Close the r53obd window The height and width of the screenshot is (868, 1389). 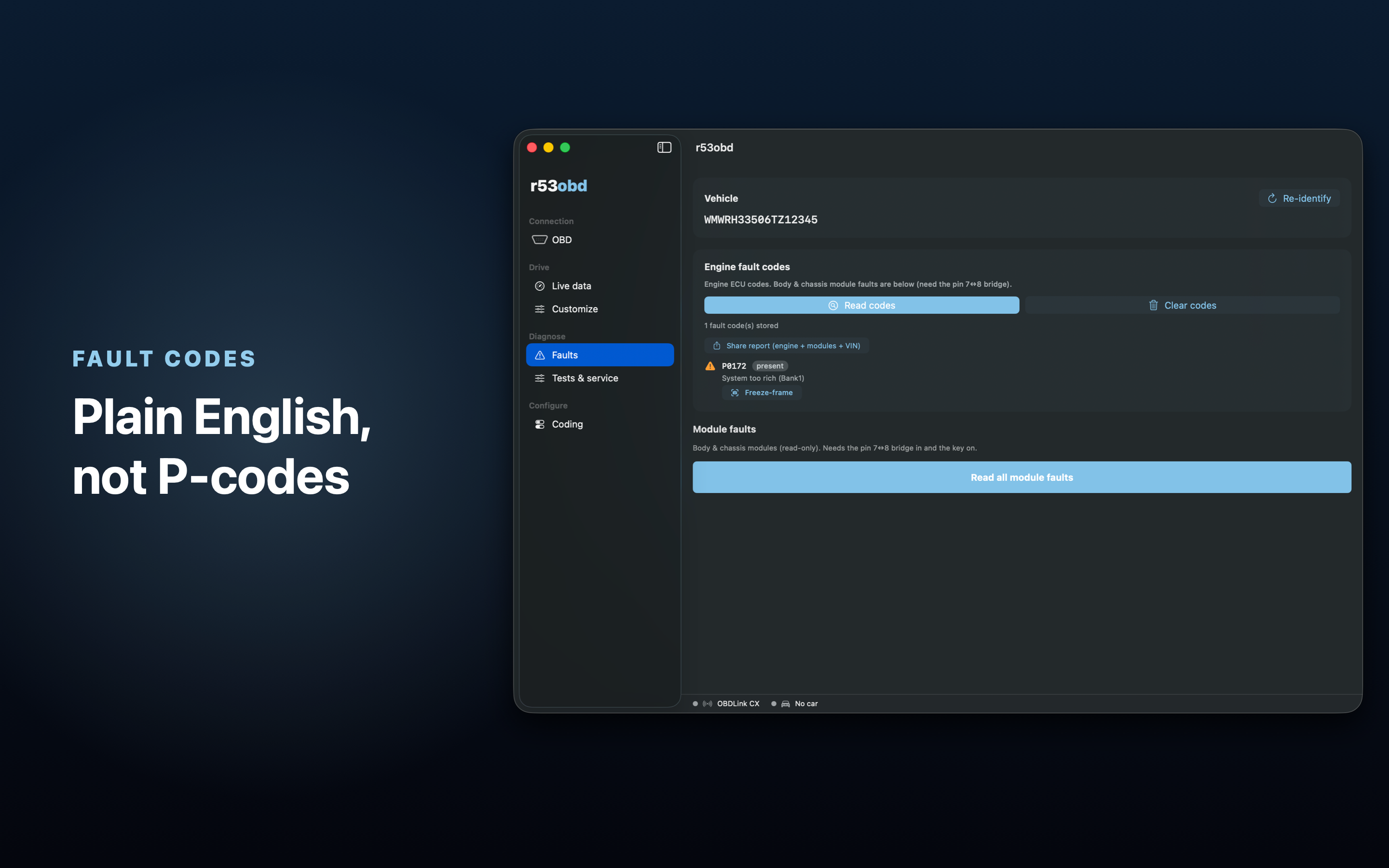(x=532, y=148)
